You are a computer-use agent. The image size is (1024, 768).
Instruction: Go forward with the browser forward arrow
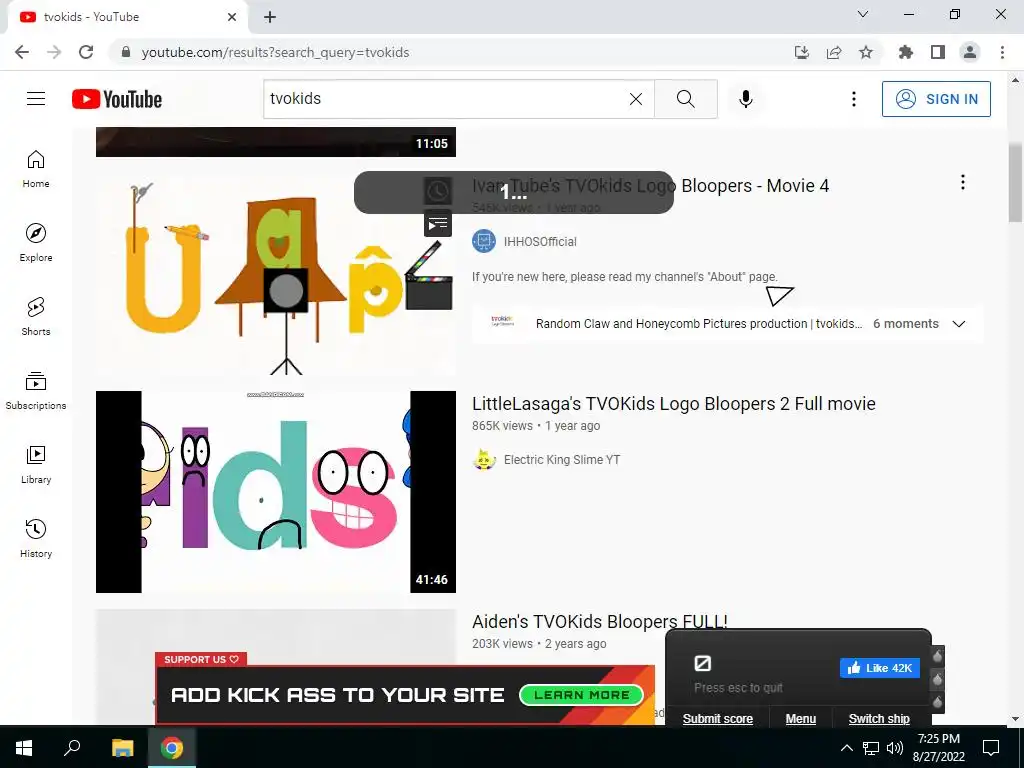pyautogui.click(x=54, y=52)
